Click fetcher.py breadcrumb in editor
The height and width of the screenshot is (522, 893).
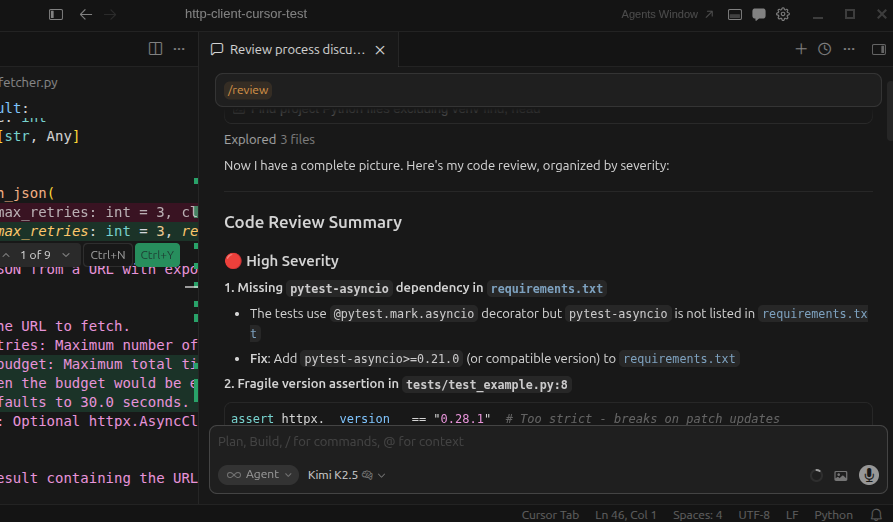pyautogui.click(x=29, y=83)
